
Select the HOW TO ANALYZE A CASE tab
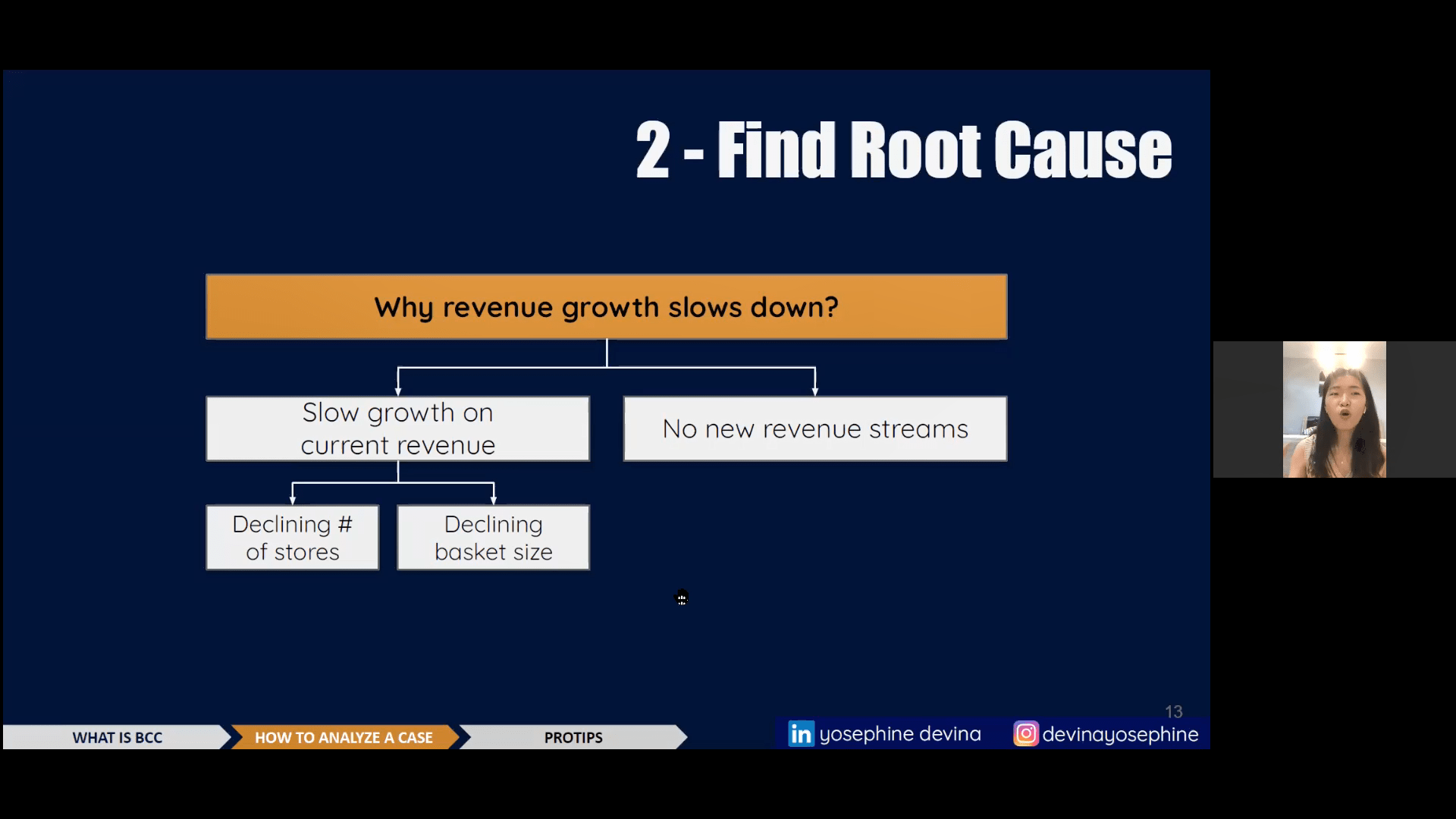344,737
